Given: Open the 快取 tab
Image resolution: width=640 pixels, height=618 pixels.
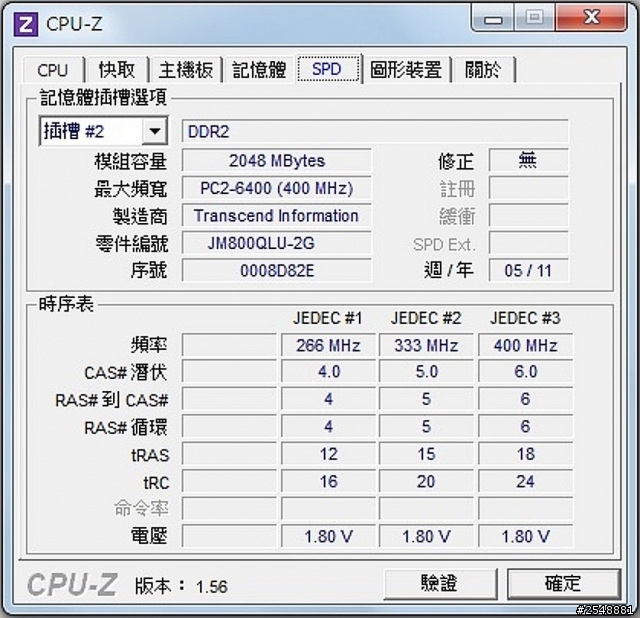Looking at the screenshot, I should click(117, 70).
